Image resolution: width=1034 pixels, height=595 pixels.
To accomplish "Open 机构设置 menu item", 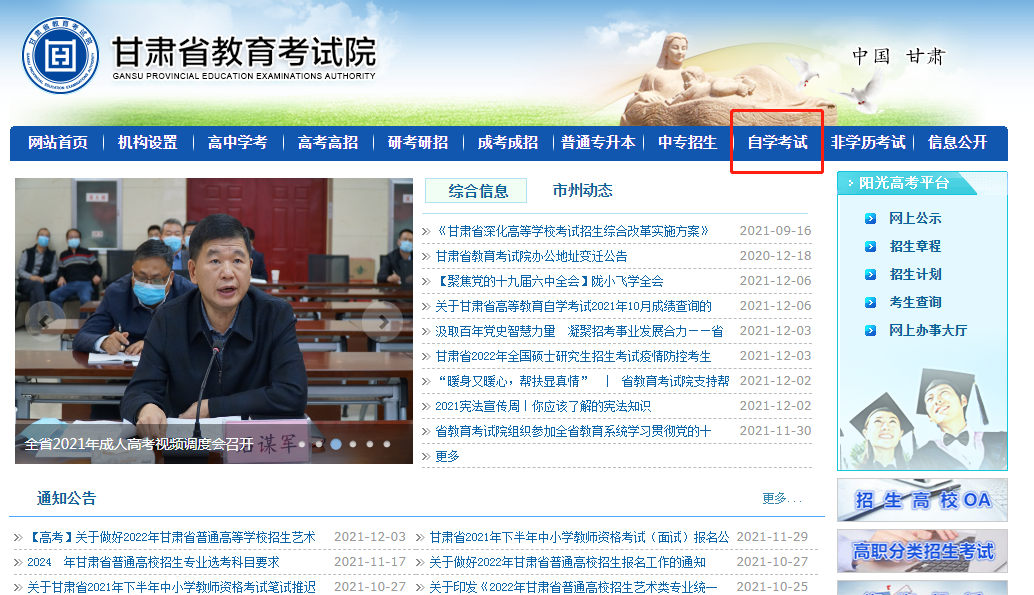I will point(148,142).
